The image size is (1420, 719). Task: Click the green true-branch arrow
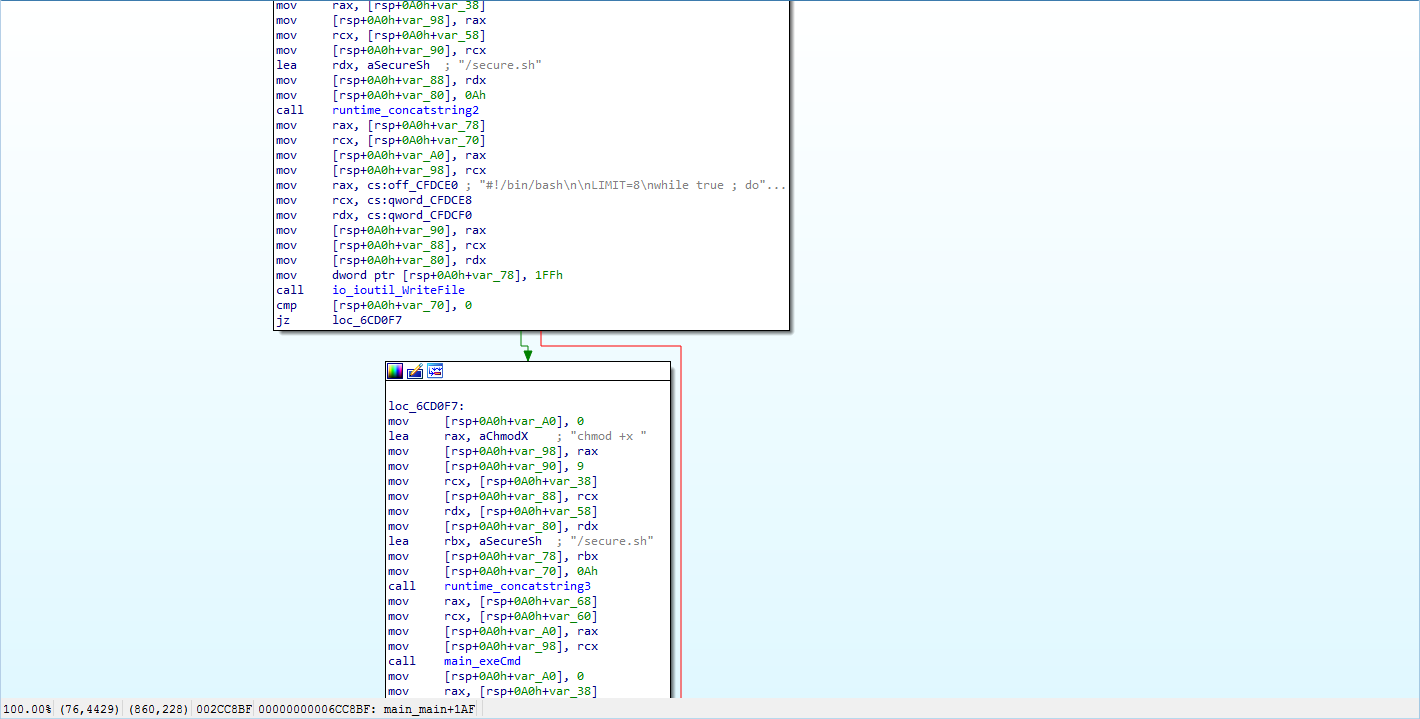pyautogui.click(x=527, y=352)
